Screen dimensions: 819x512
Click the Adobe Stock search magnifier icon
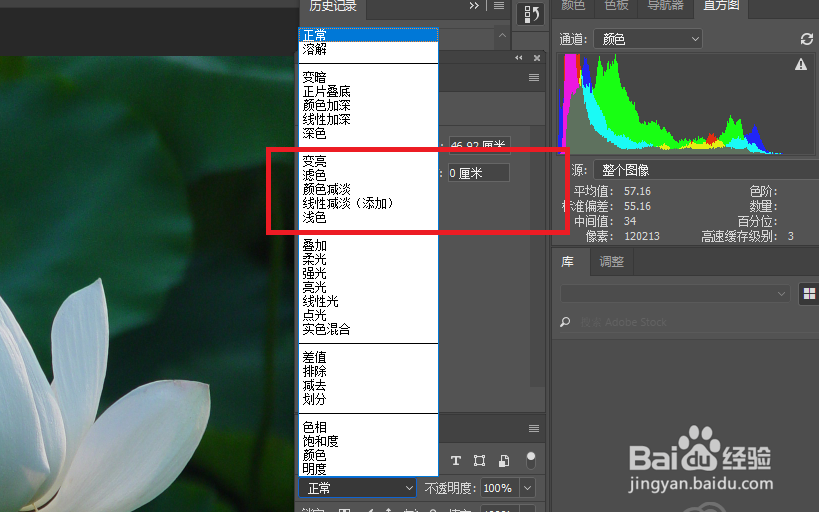point(565,322)
